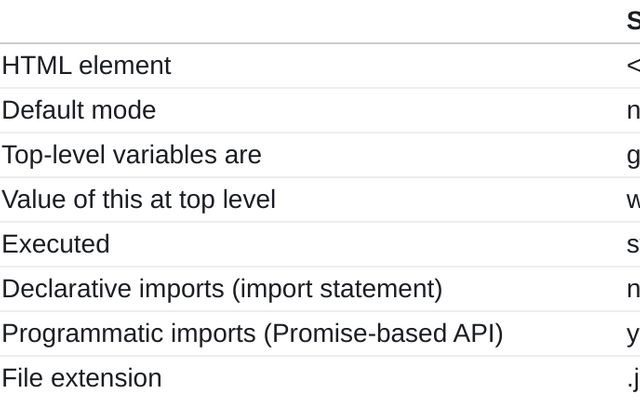Screen dimensions: 640x400
Task: Click the value cell in the HTML element row
Action: pyautogui.click(x=633, y=66)
